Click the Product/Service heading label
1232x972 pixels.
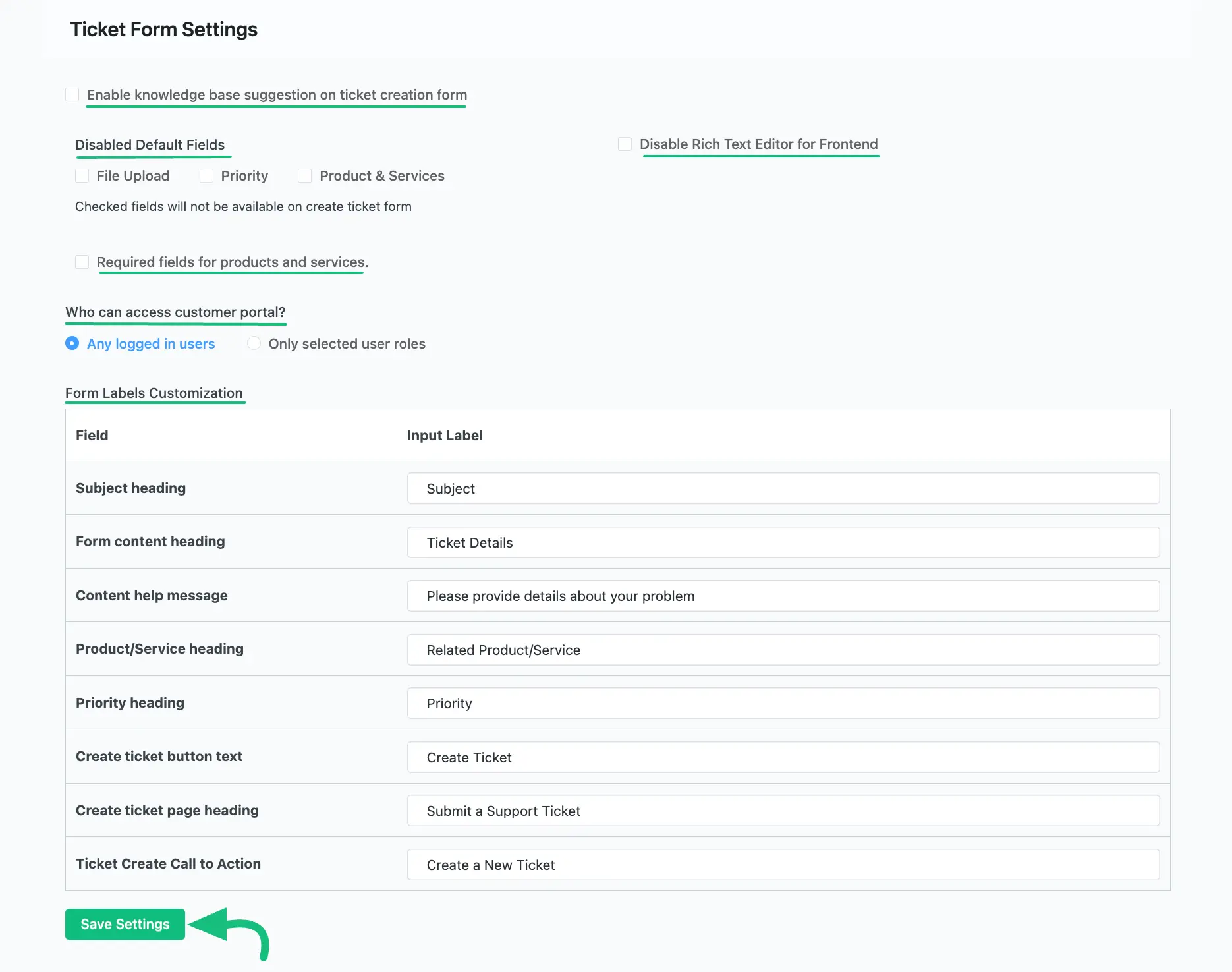click(x=160, y=649)
